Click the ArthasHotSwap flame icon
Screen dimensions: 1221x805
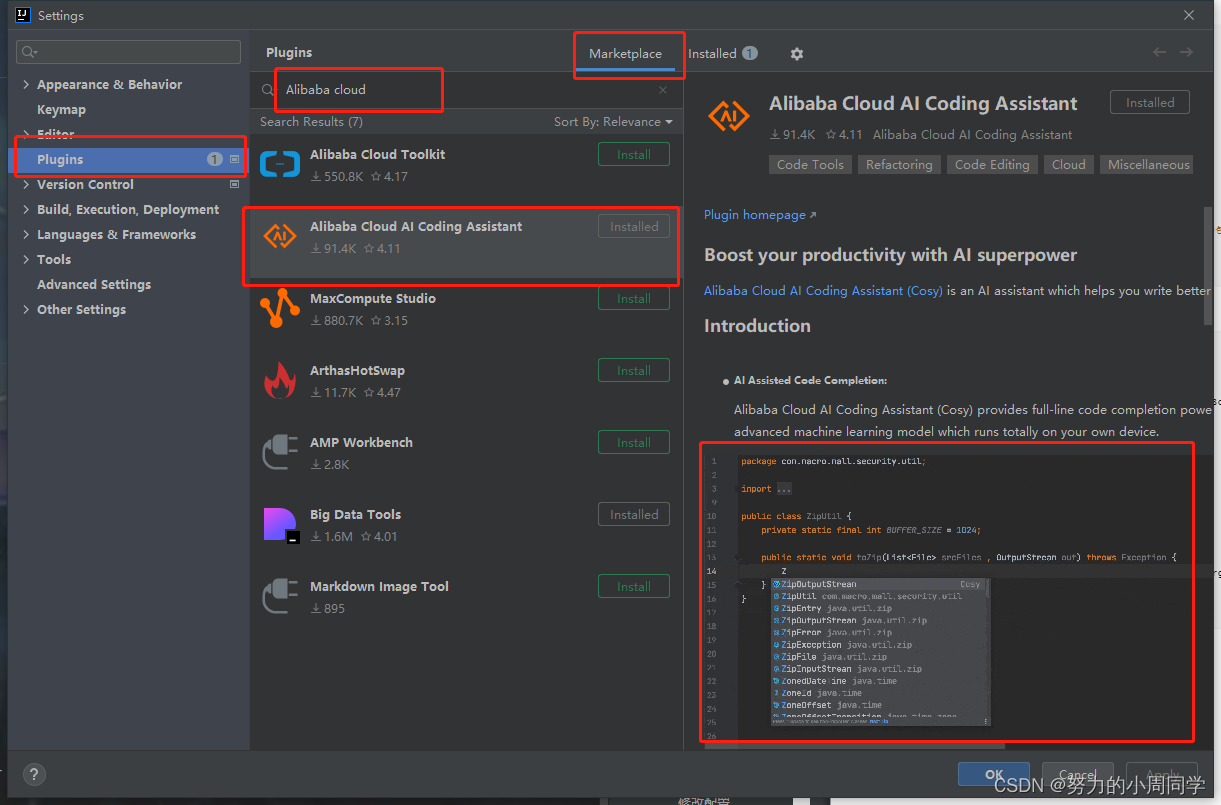(x=279, y=381)
